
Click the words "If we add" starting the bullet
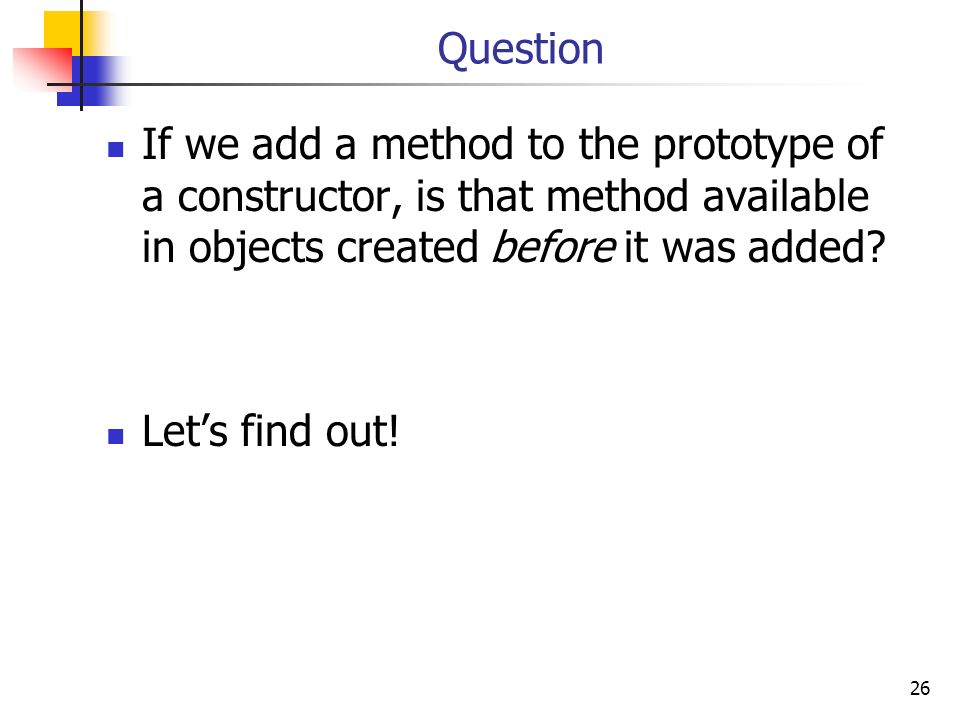pos(231,145)
